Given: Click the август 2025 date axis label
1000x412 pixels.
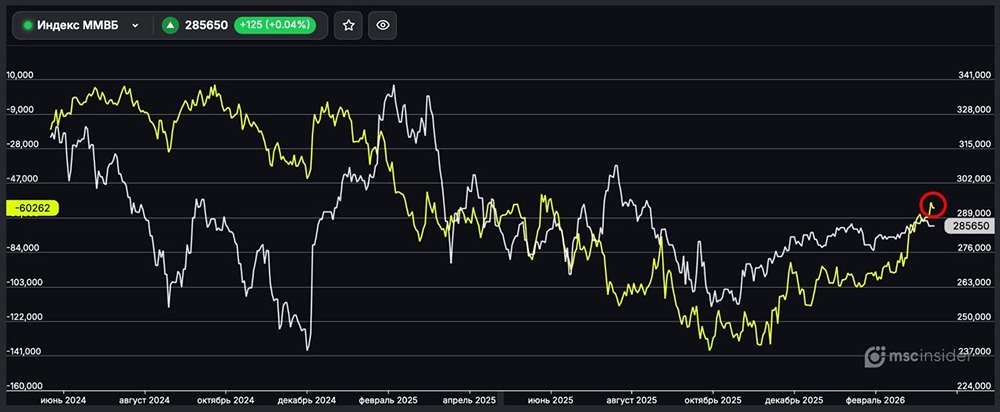Looking at the screenshot, I should [x=632, y=399].
